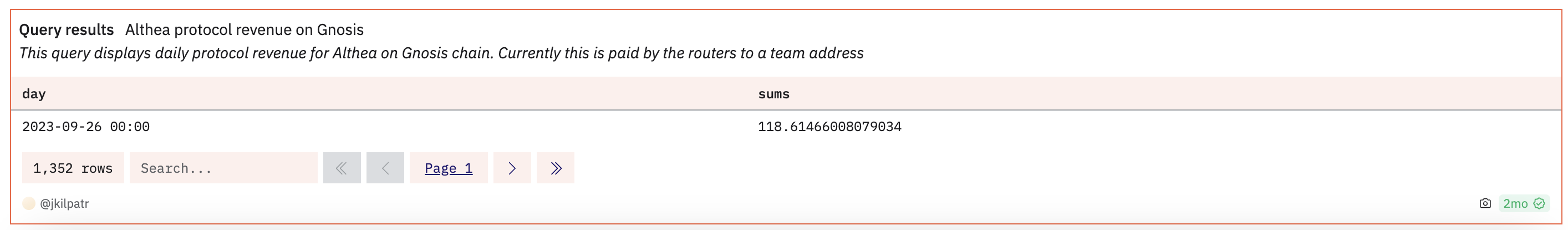This screenshot has height=230, width=1568.
Task: Open Althea protocol revenue on Gnosis query
Action: tap(243, 30)
